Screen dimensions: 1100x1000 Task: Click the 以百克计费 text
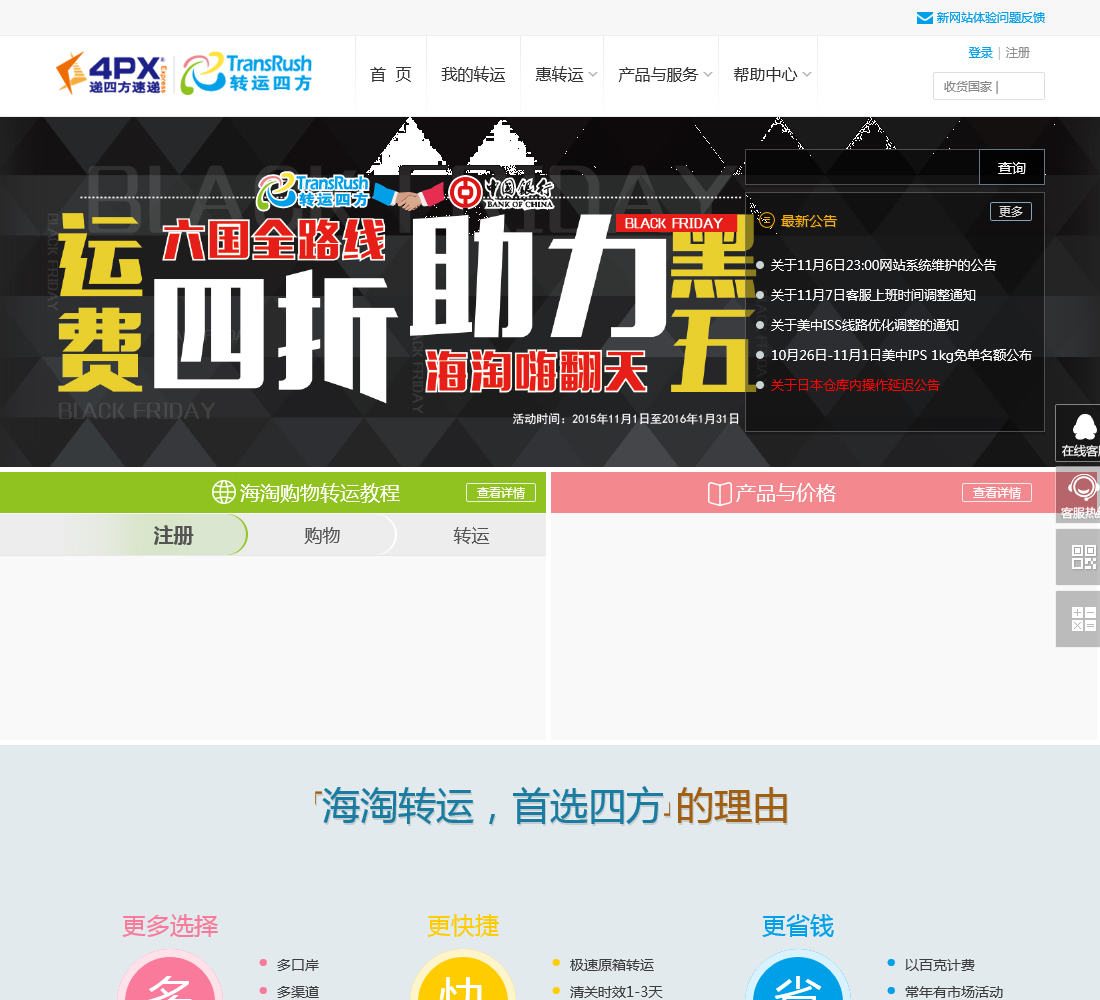pyautogui.click(x=939, y=965)
